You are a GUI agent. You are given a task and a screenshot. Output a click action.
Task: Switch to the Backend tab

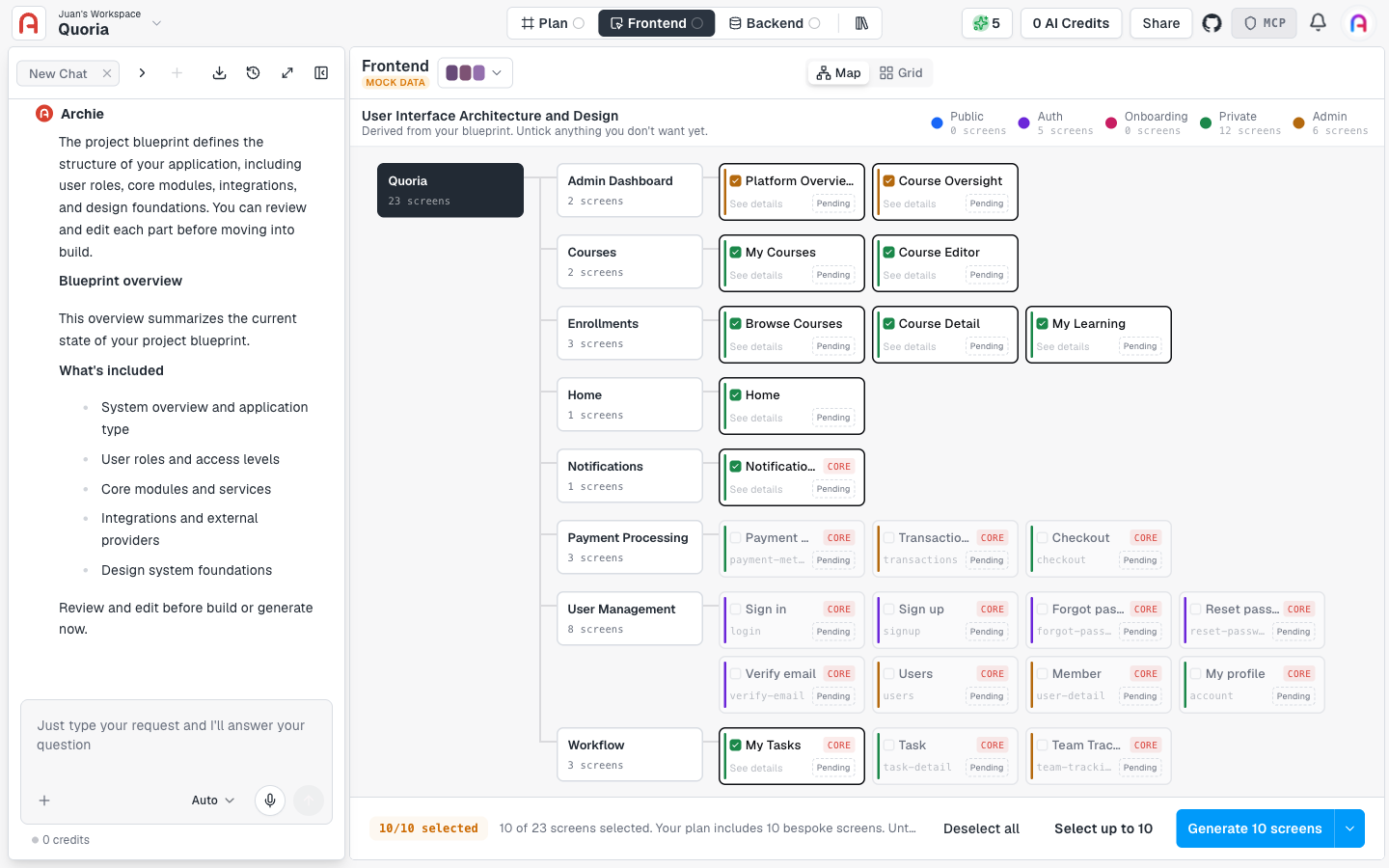(x=775, y=23)
